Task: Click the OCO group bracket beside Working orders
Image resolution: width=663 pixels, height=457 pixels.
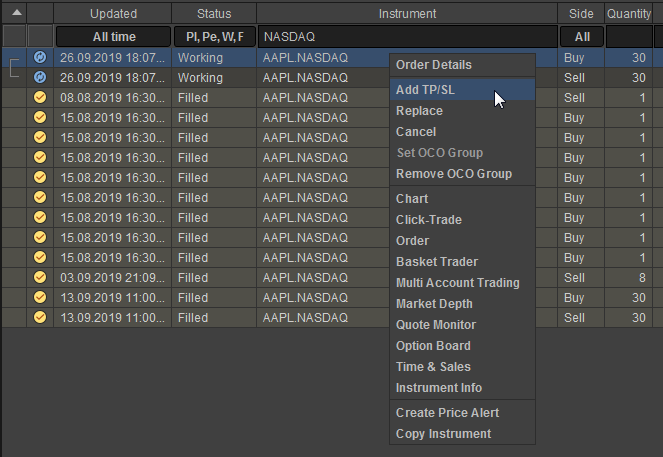Action: 14,68
